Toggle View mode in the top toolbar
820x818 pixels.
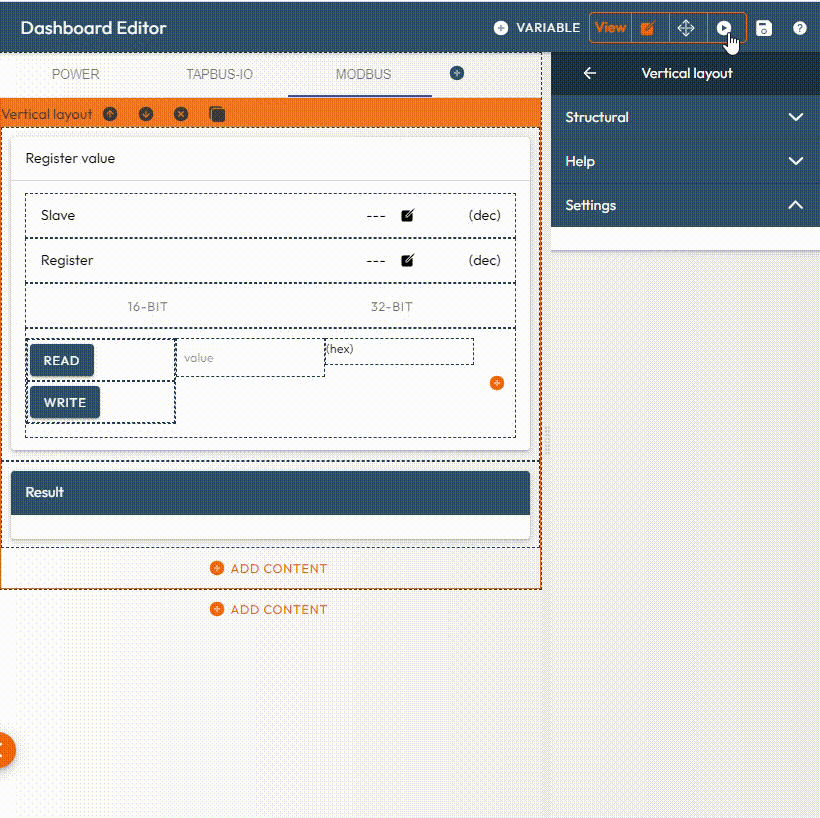pyautogui.click(x=610, y=28)
